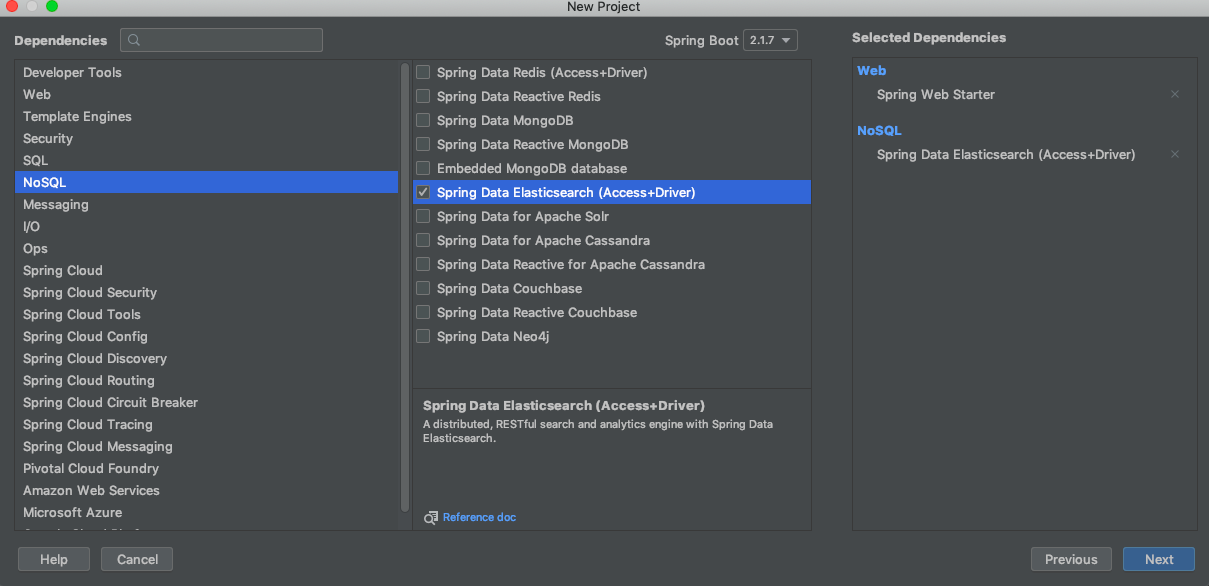Enable Embedded MongoDB database checkbox
The height and width of the screenshot is (586, 1209).
pos(423,168)
